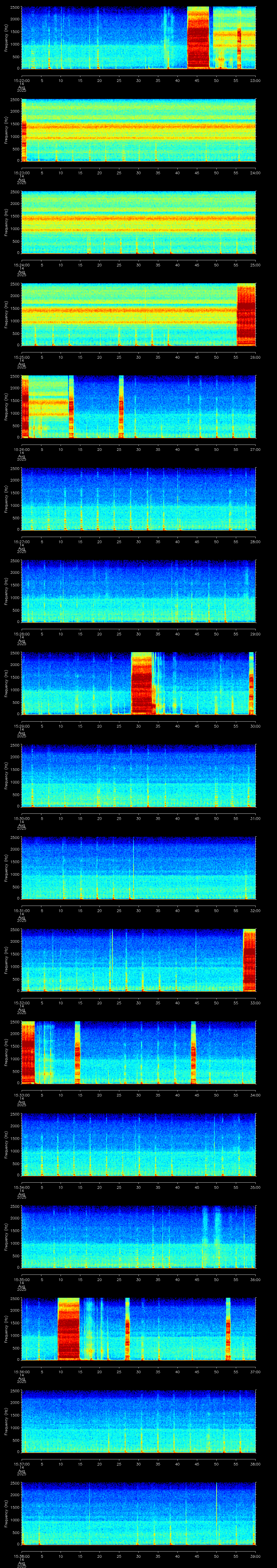Image resolution: width=277 pixels, height=1568 pixels.
Task: Select the spectrogram panel starting at 15:38:00
Action: coord(138,1513)
